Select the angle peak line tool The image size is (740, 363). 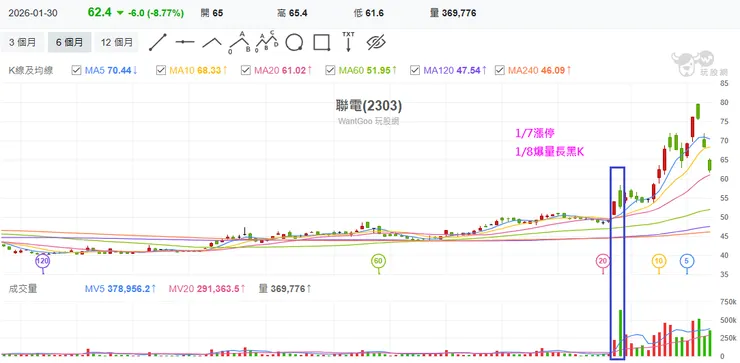tap(212, 42)
